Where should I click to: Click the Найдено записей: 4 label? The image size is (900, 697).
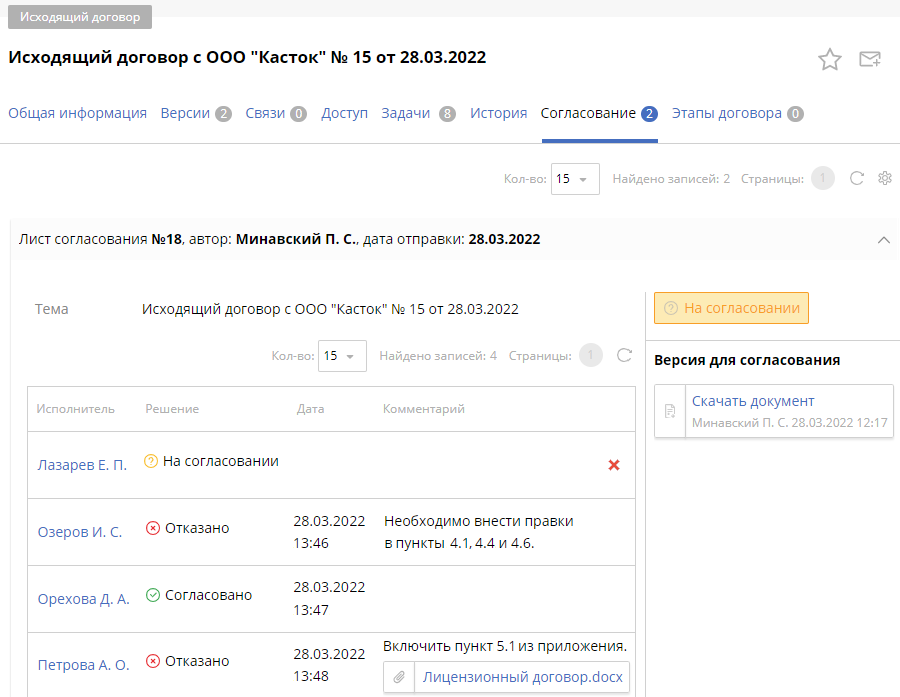(438, 356)
